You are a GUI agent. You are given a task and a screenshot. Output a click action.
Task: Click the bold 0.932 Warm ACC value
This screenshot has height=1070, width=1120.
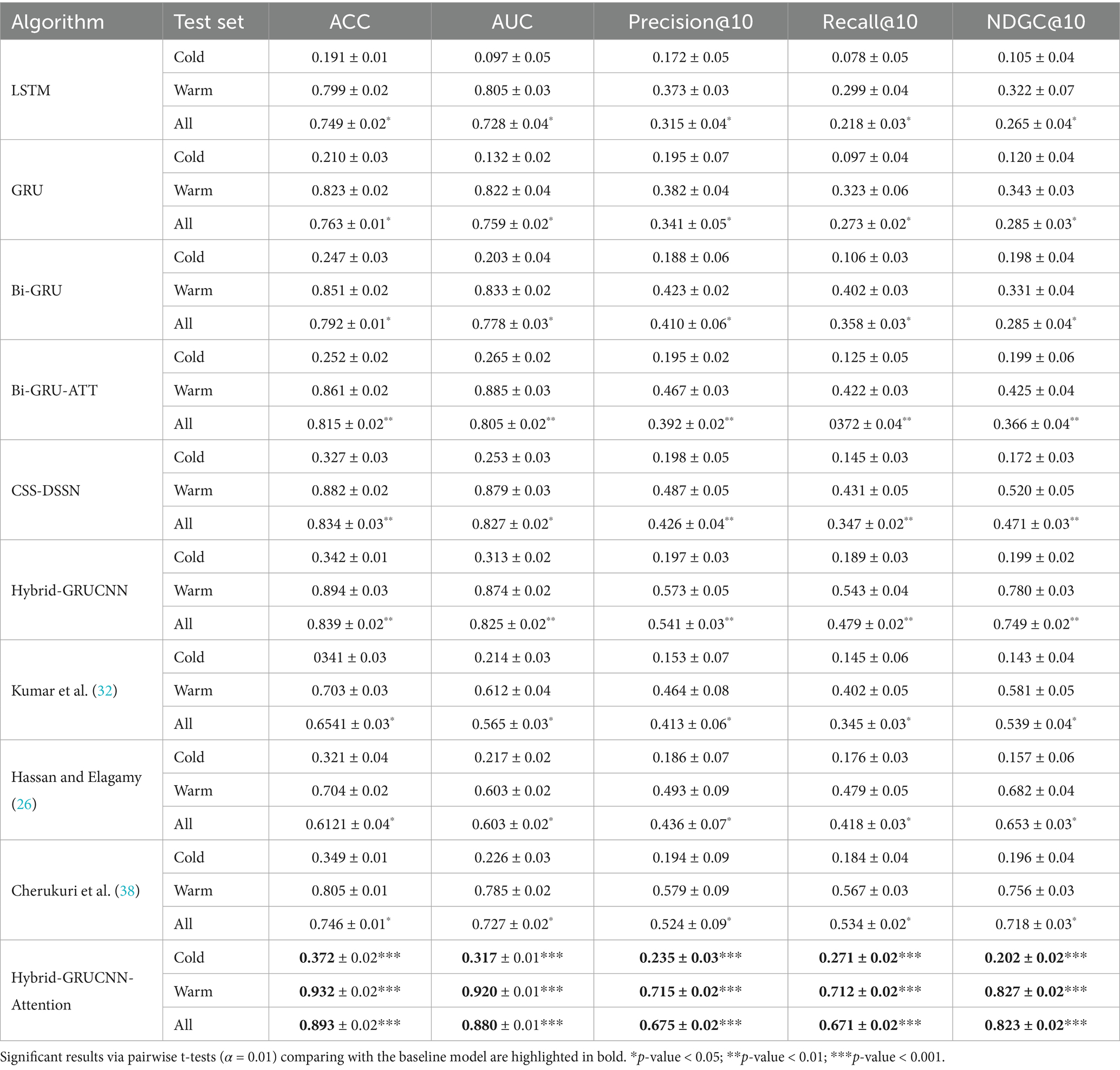coord(317,992)
